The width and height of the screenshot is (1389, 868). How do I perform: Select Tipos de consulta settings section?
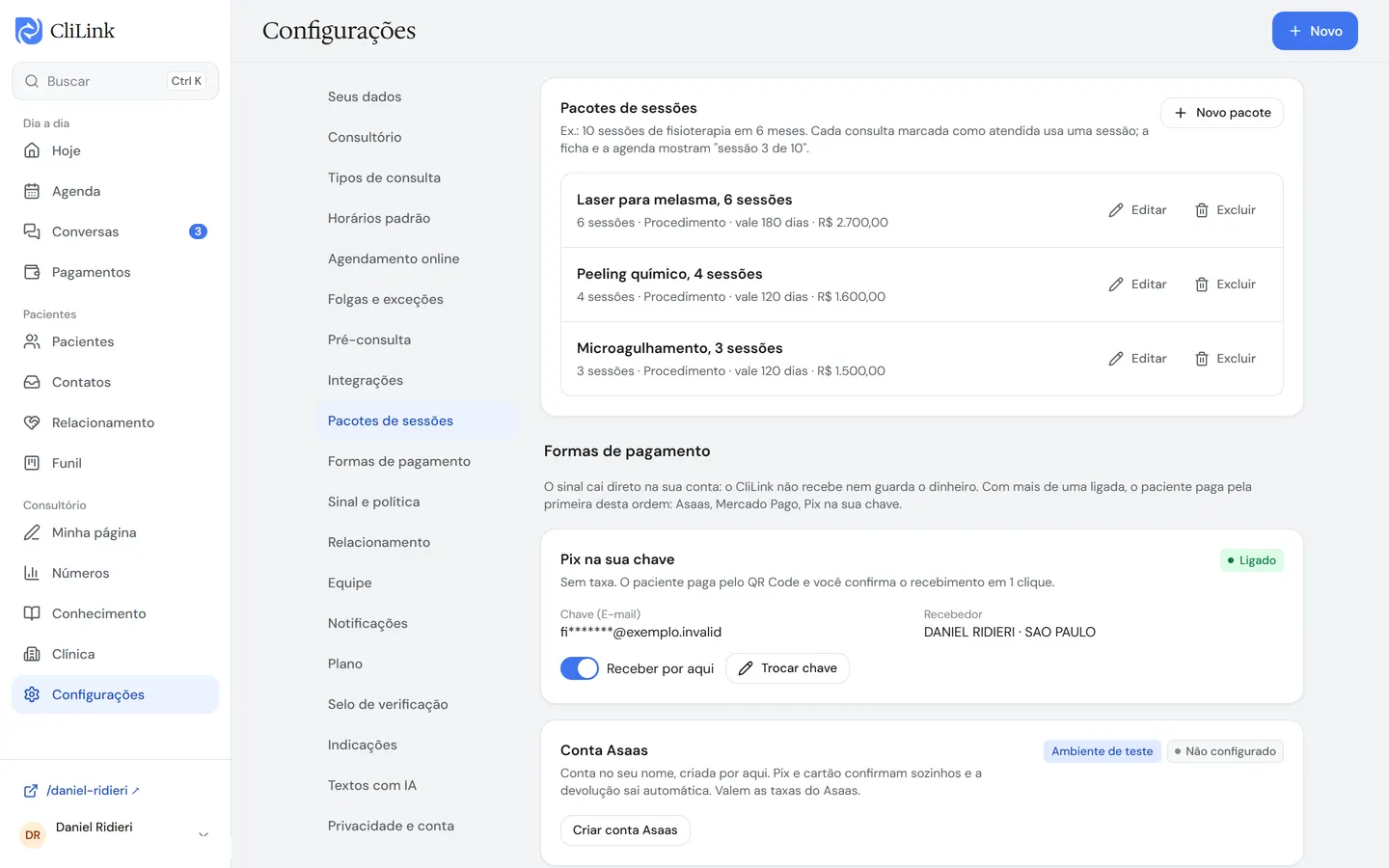[417, 177]
